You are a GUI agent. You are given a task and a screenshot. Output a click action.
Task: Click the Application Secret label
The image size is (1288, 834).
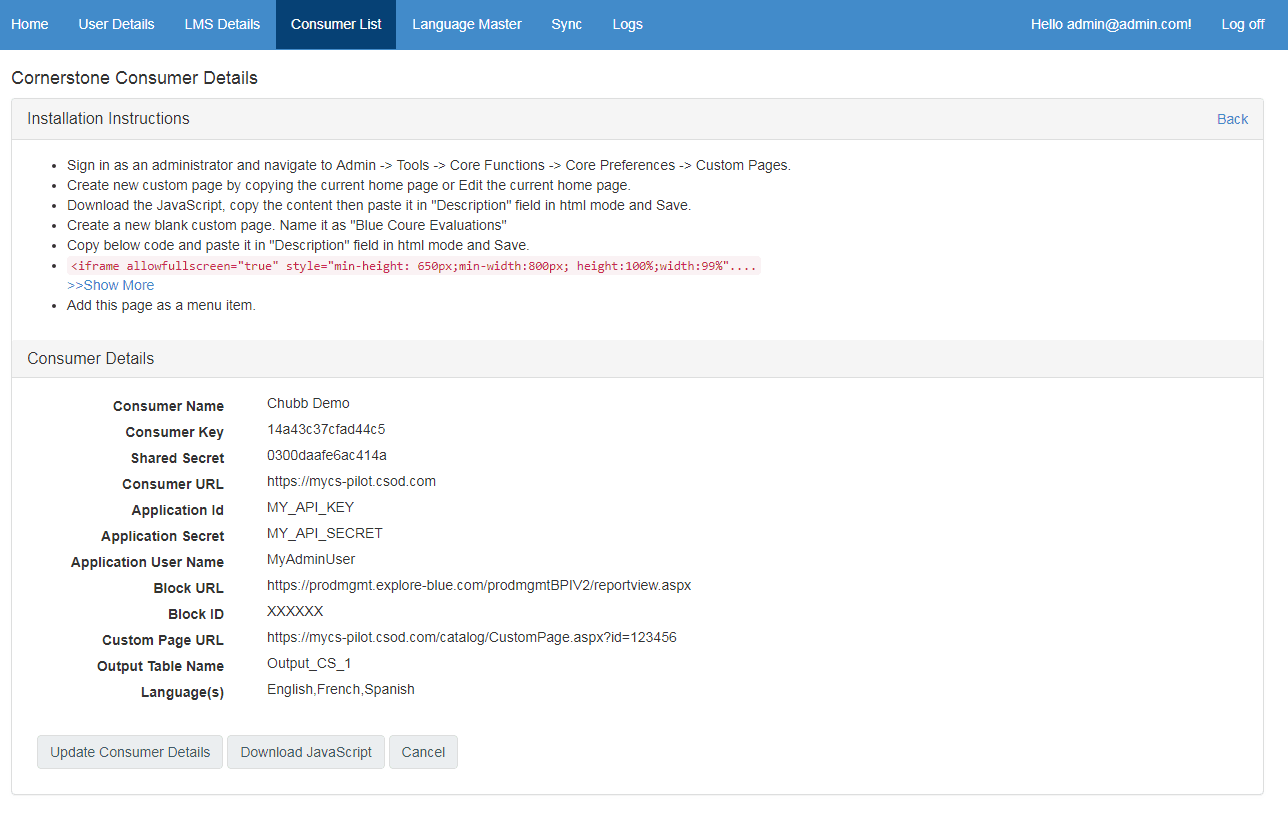[x=163, y=536]
